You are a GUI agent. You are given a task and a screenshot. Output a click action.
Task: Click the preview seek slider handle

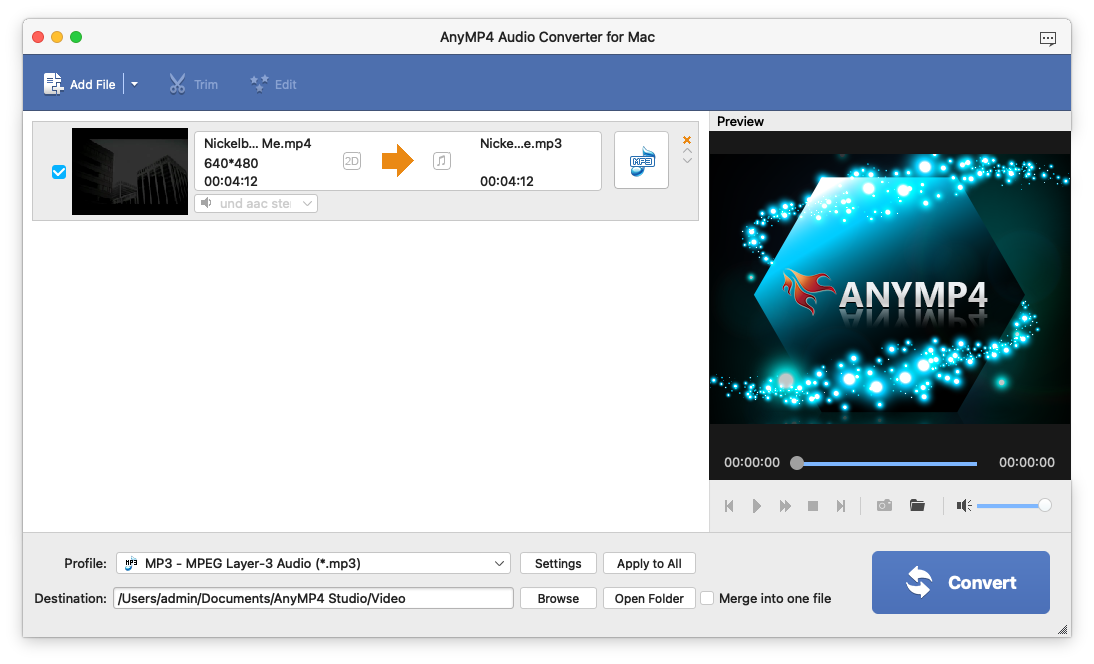pos(797,463)
